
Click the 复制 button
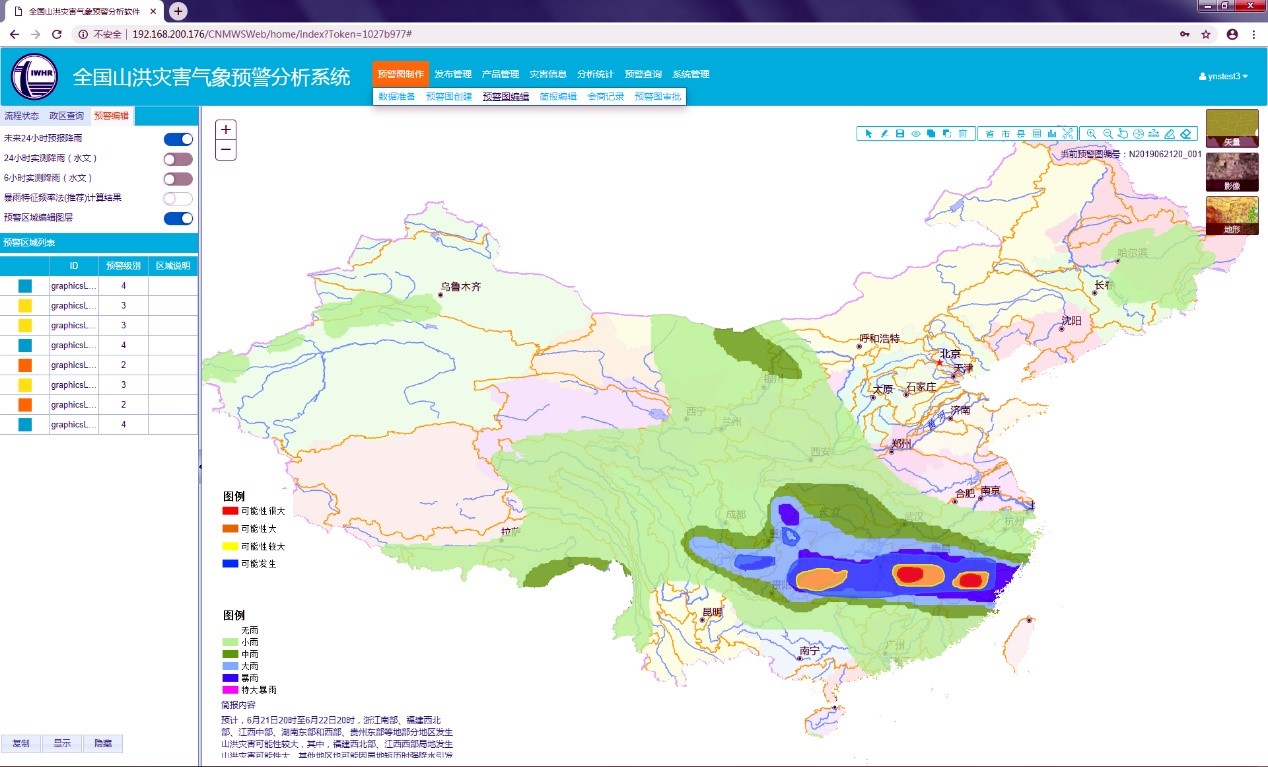point(21,744)
